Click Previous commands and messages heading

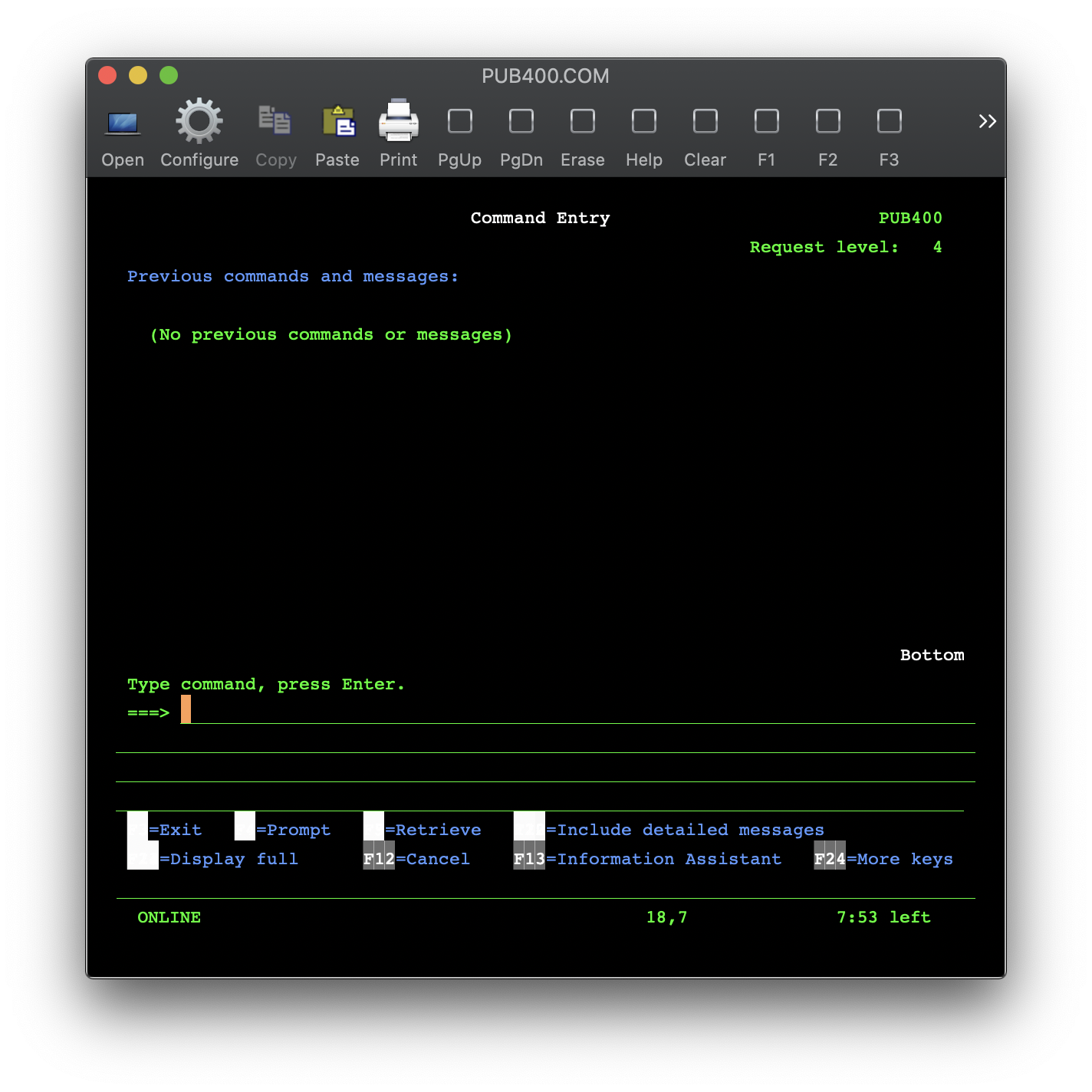point(293,276)
